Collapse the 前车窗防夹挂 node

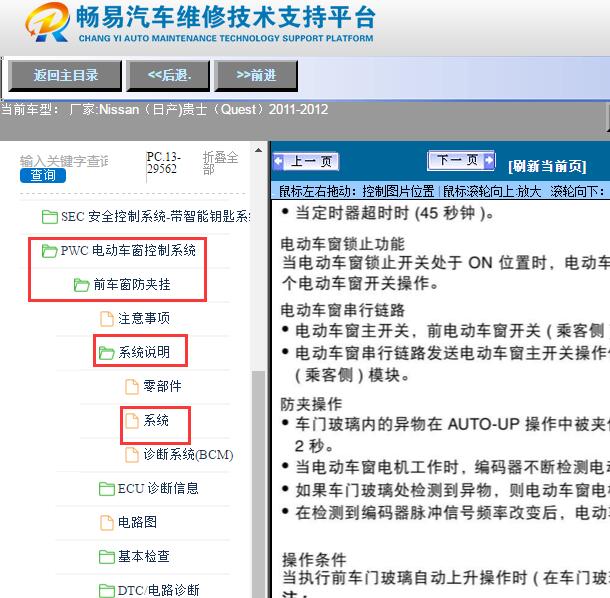(x=132, y=285)
